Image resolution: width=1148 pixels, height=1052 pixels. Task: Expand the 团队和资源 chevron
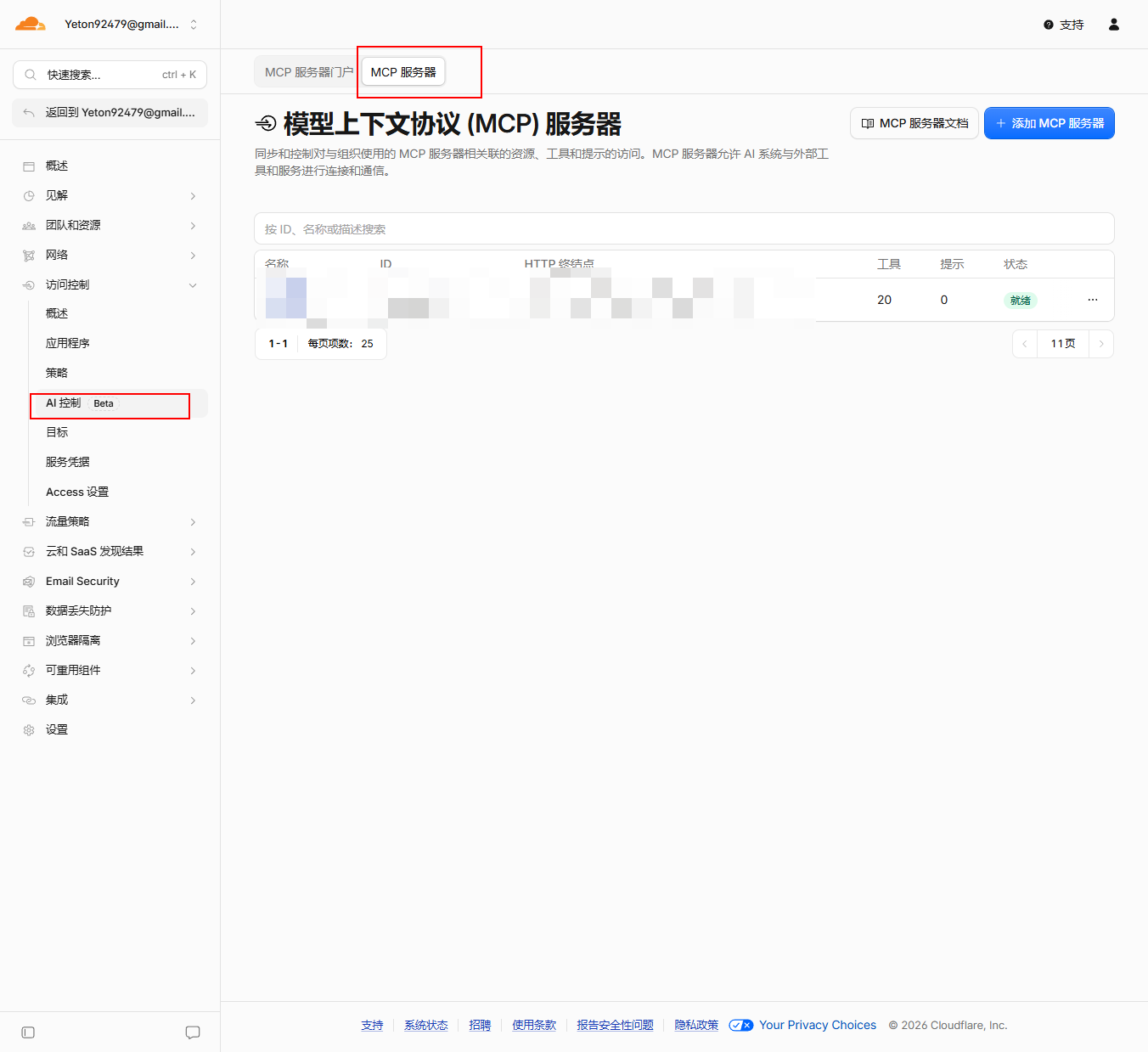click(193, 226)
